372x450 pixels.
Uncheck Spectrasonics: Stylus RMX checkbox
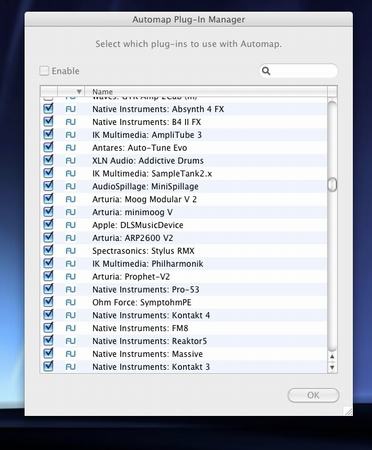tap(48, 250)
